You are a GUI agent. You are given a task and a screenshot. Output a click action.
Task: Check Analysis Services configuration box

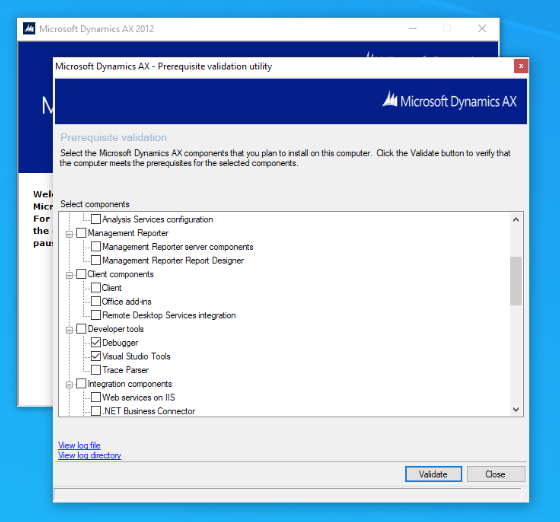96,219
